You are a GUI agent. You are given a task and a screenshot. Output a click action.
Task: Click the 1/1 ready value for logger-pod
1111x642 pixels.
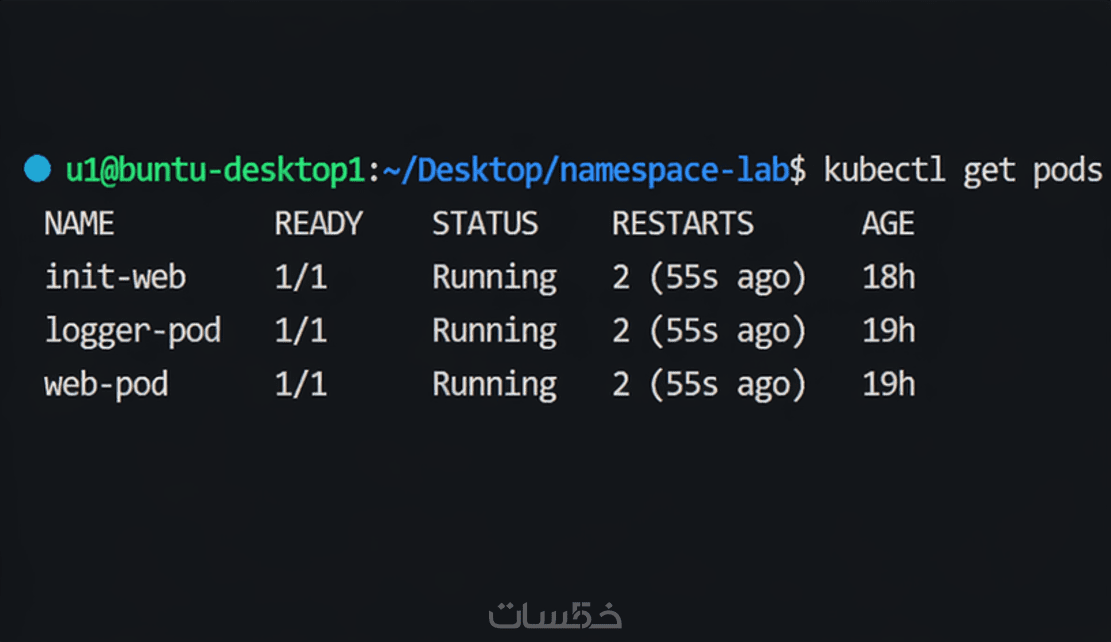point(301,330)
